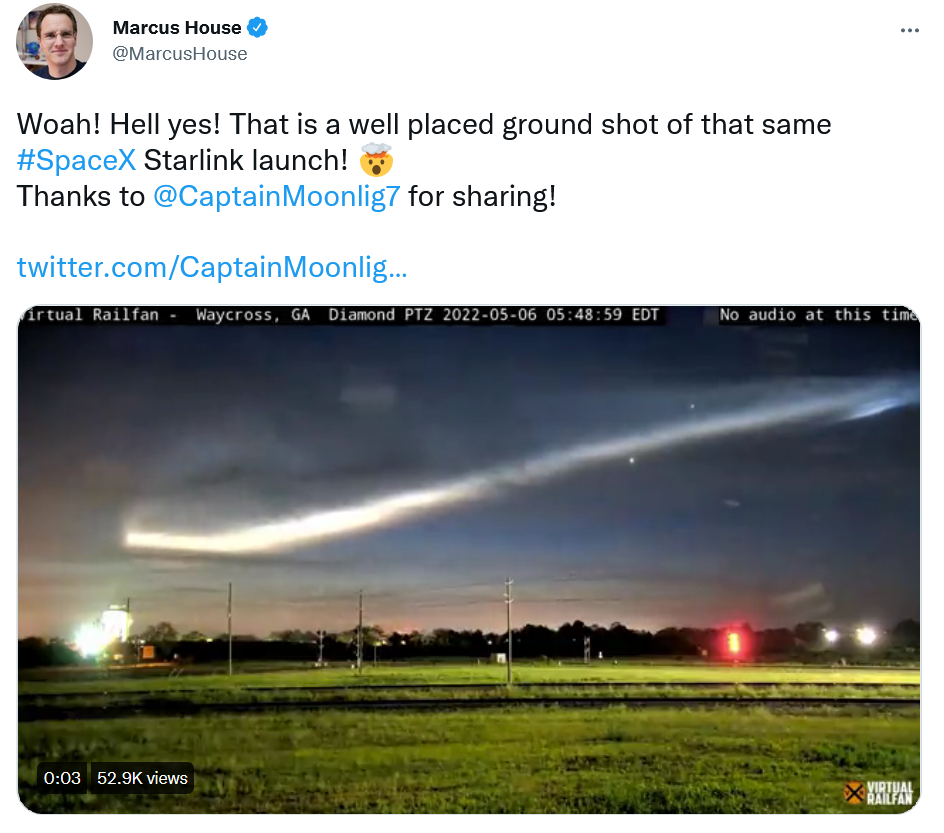Click the Marcus House display name
This screenshot has width=944, height=833.
point(177,28)
